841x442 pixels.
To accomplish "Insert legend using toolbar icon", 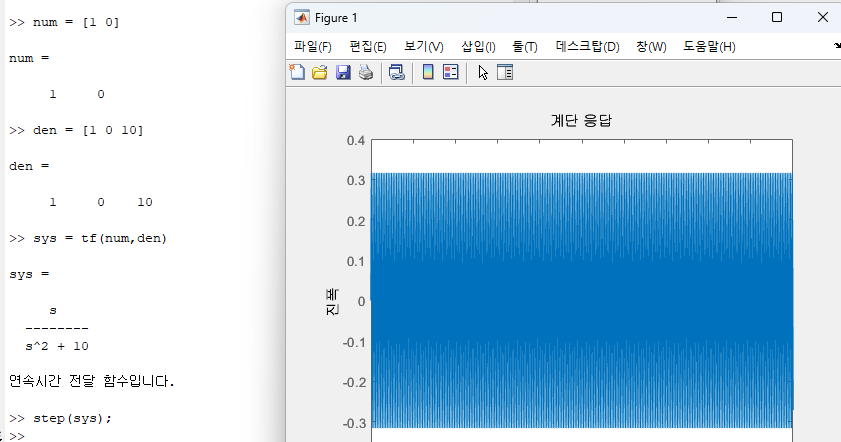I will click(451, 72).
